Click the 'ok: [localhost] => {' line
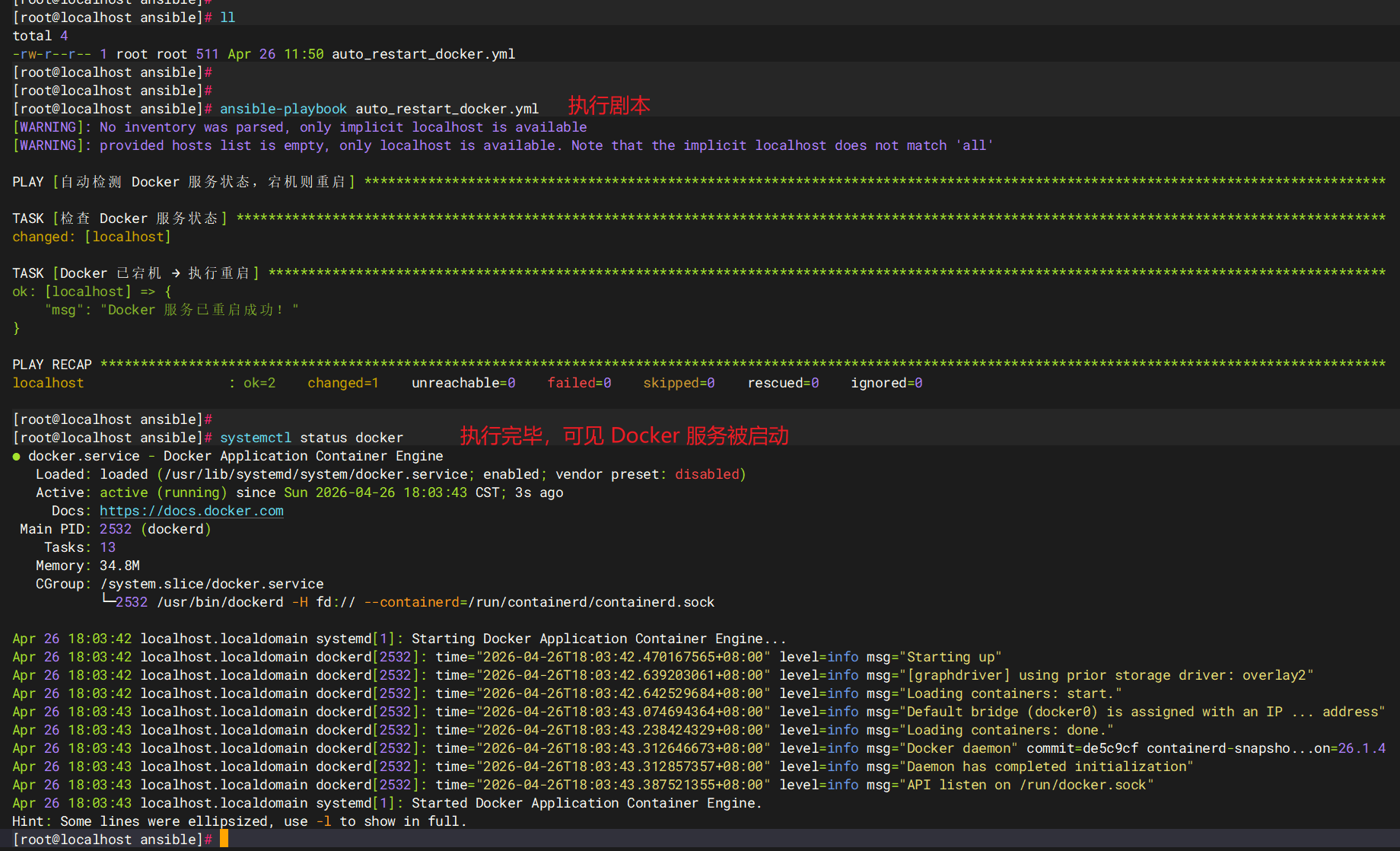 click(91, 292)
